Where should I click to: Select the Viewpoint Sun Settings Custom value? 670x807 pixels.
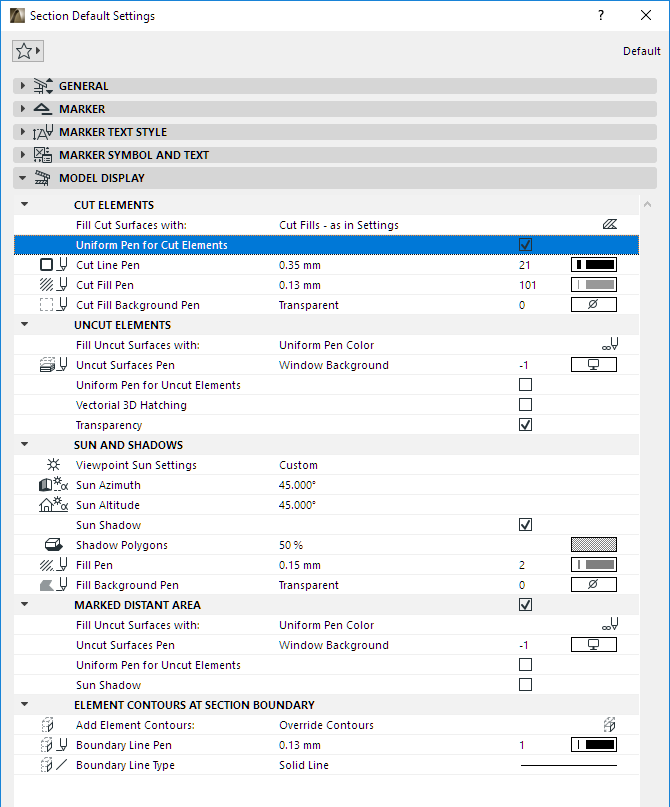point(298,465)
